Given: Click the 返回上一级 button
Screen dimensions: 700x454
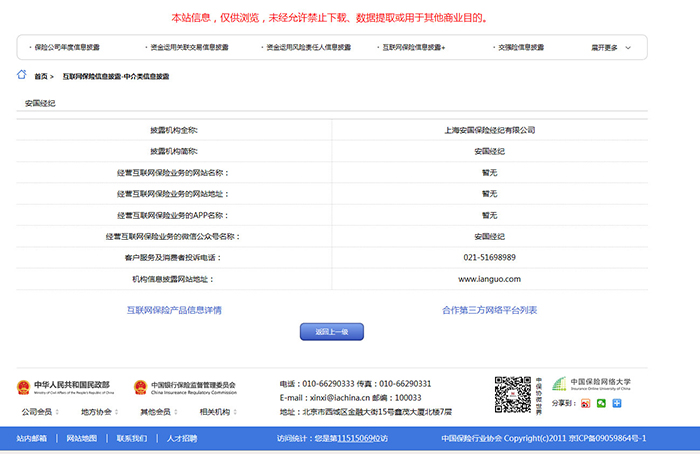Looking at the screenshot, I should point(332,332).
